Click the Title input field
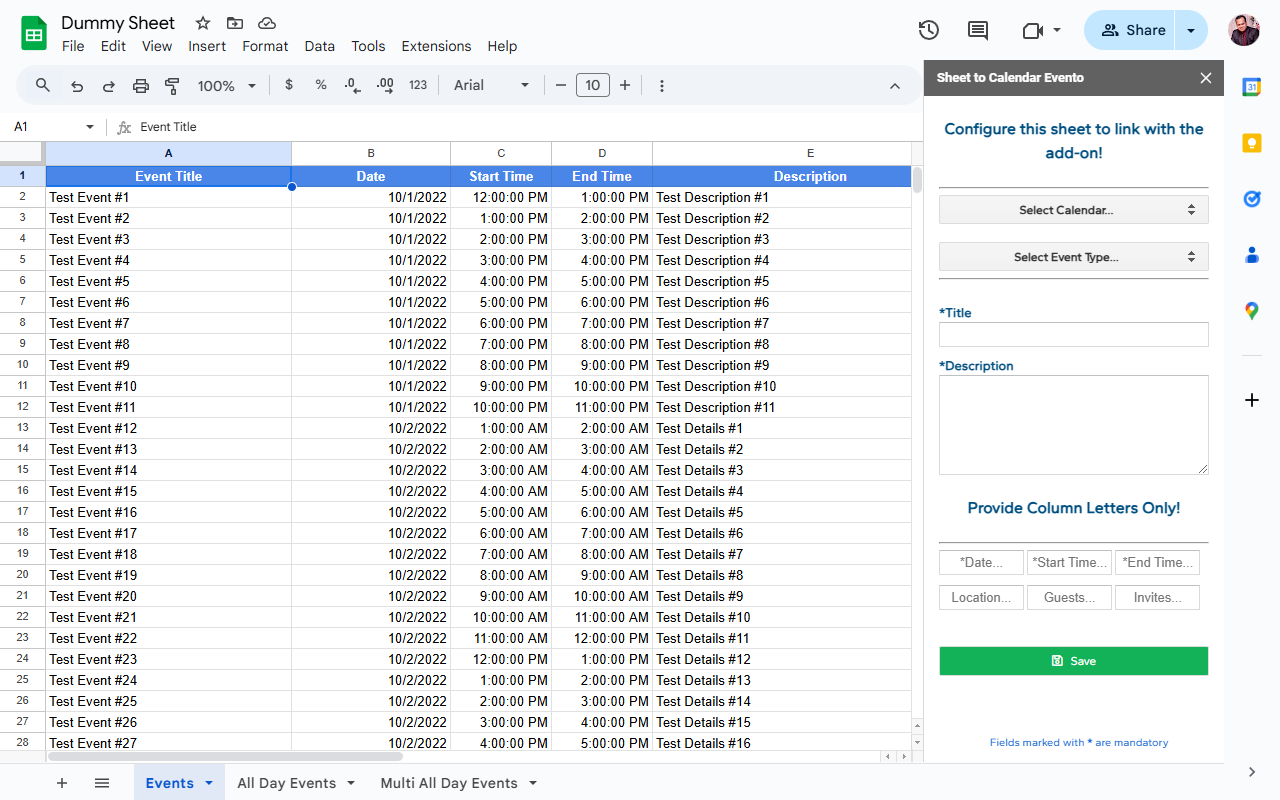The image size is (1280, 800). (x=1073, y=335)
